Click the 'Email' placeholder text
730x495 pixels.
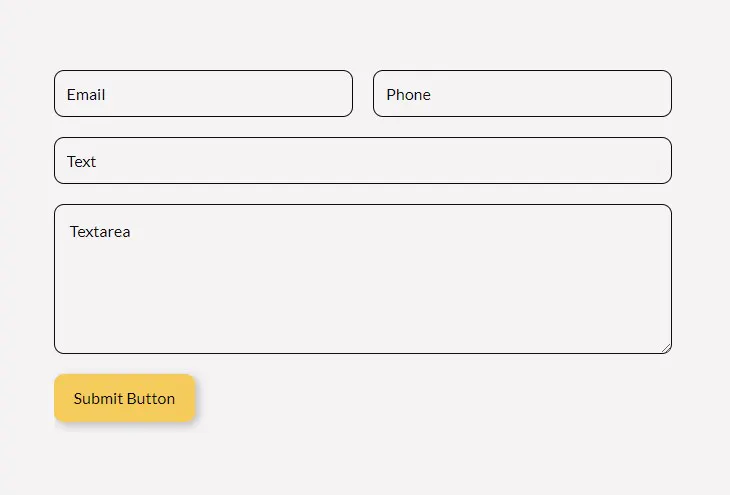point(86,95)
